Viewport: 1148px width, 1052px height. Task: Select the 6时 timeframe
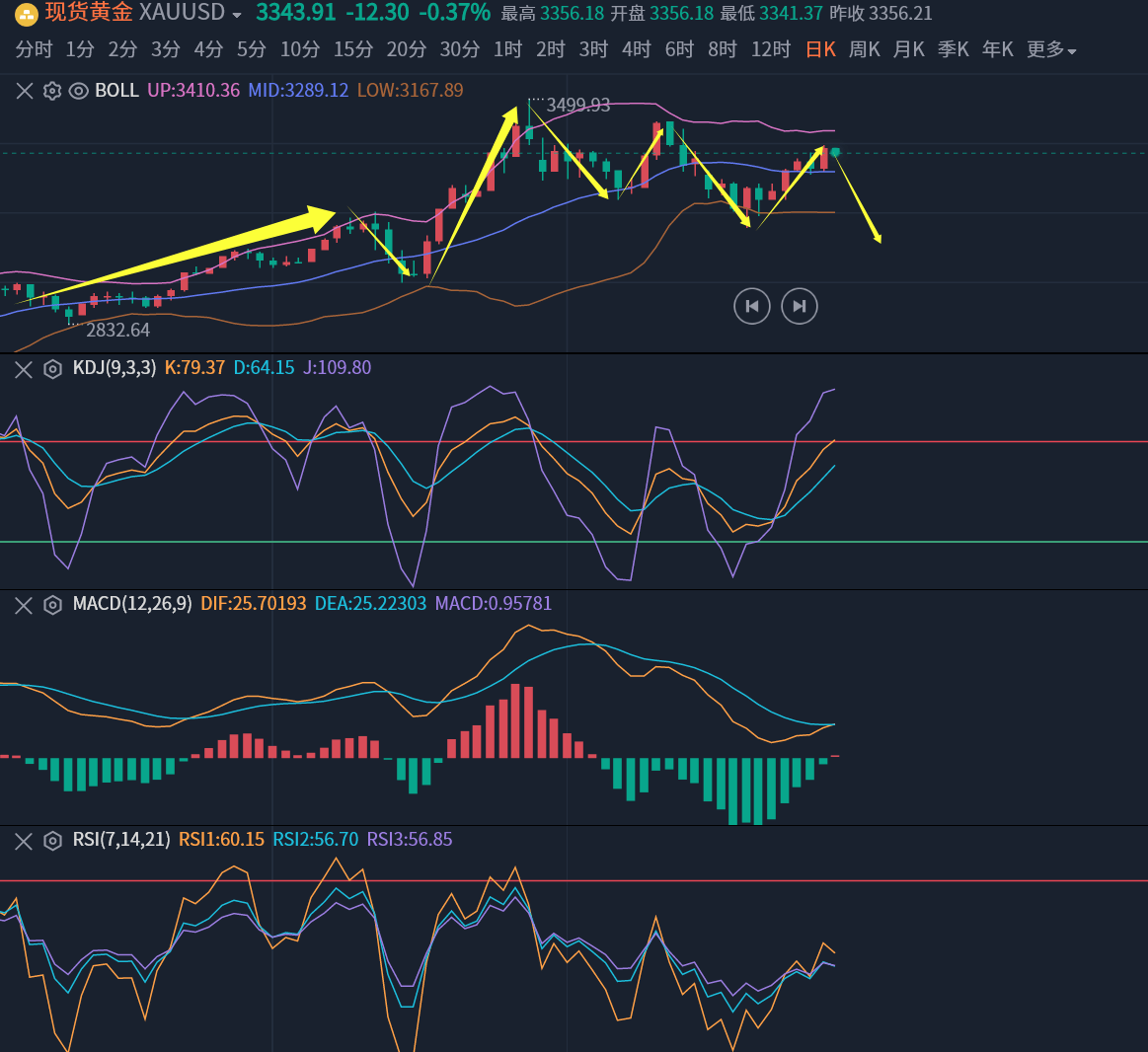(679, 49)
